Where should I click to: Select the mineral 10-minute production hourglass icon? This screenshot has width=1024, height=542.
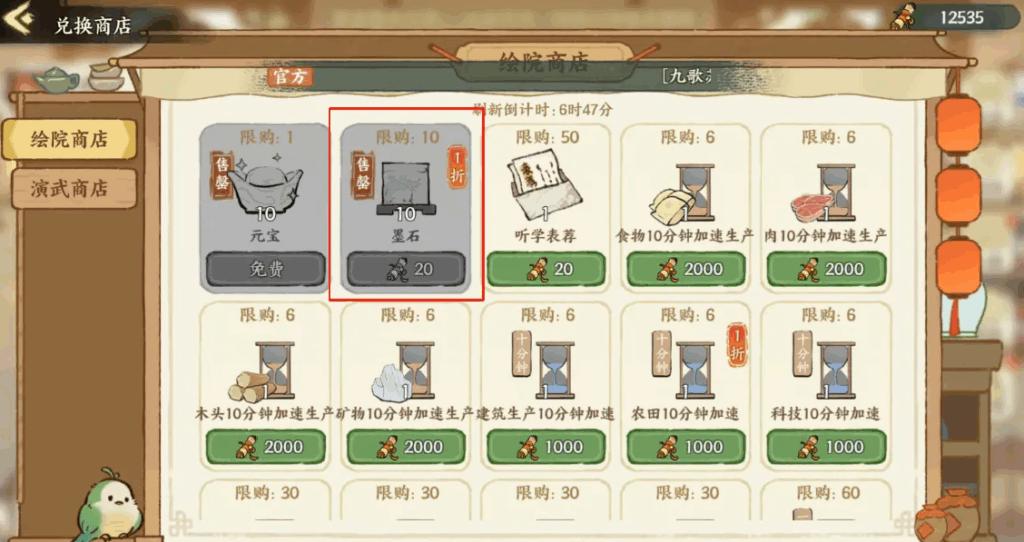pos(404,371)
